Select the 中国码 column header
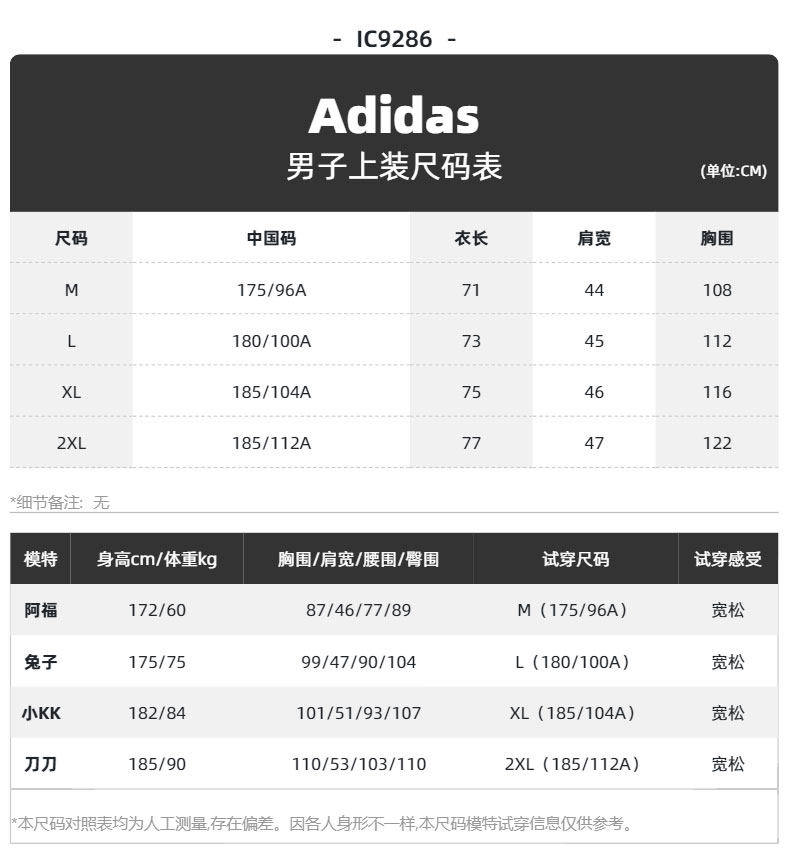 pos(271,238)
